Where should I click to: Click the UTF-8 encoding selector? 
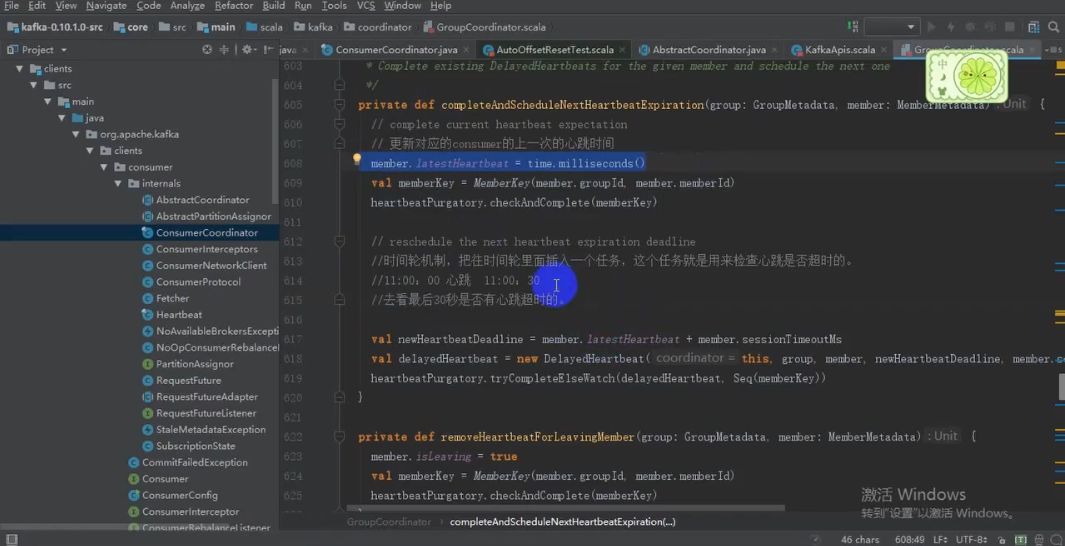[x=973, y=539]
